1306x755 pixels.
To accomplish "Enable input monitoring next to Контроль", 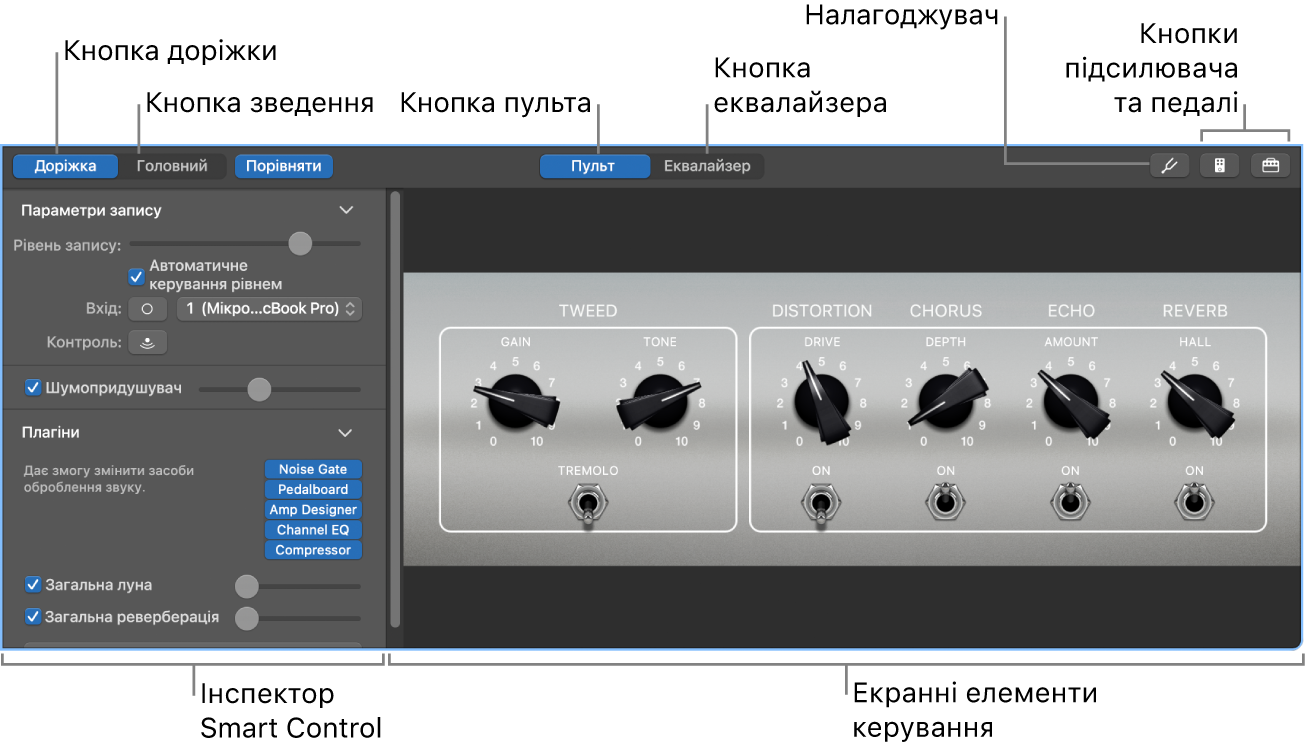I will point(148,342).
